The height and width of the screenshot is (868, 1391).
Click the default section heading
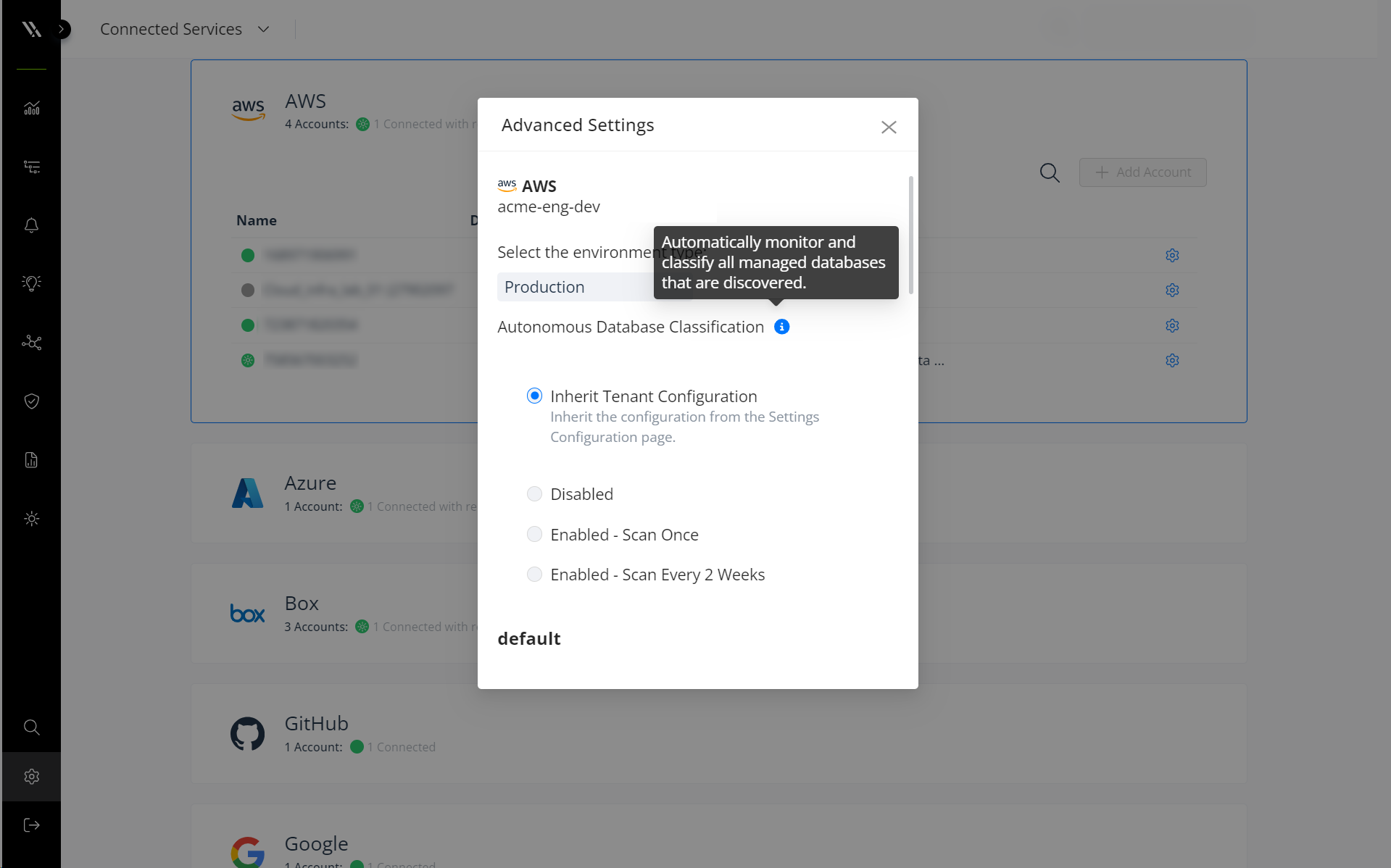[x=529, y=638]
